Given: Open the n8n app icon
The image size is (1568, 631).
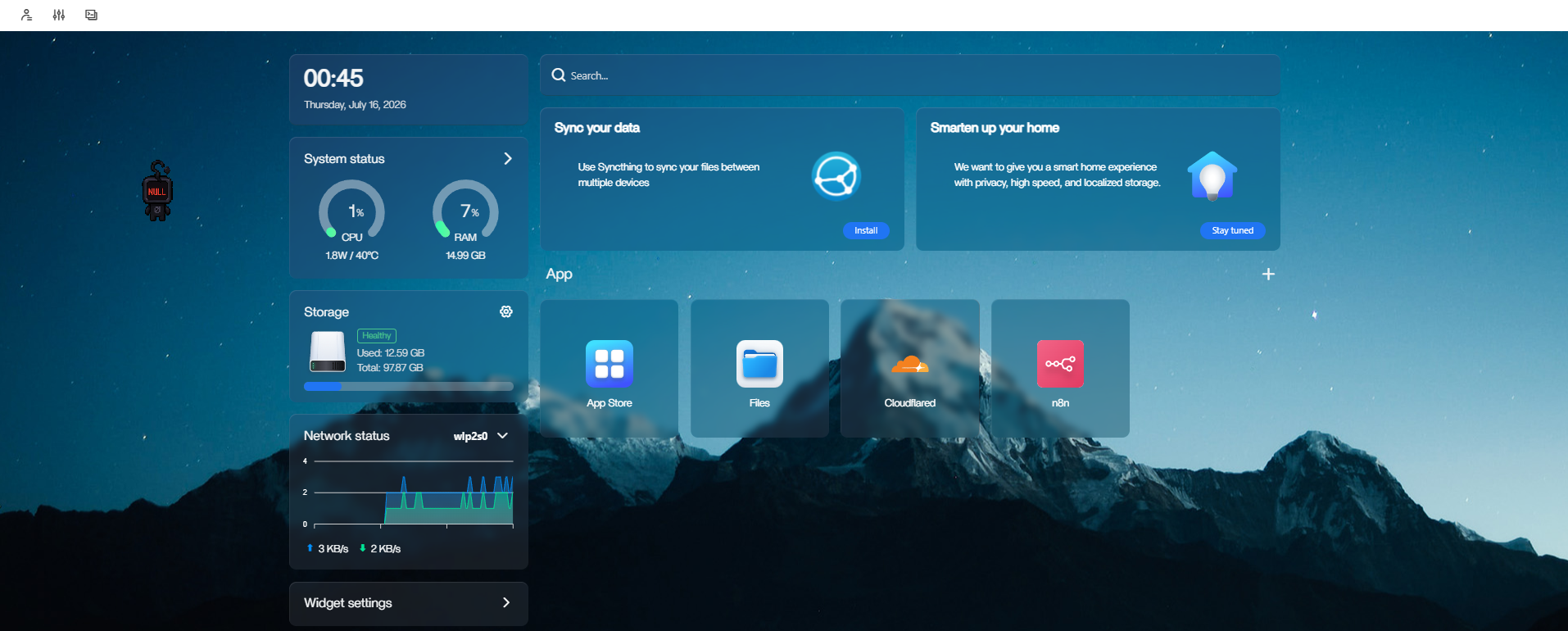Looking at the screenshot, I should pyautogui.click(x=1060, y=364).
